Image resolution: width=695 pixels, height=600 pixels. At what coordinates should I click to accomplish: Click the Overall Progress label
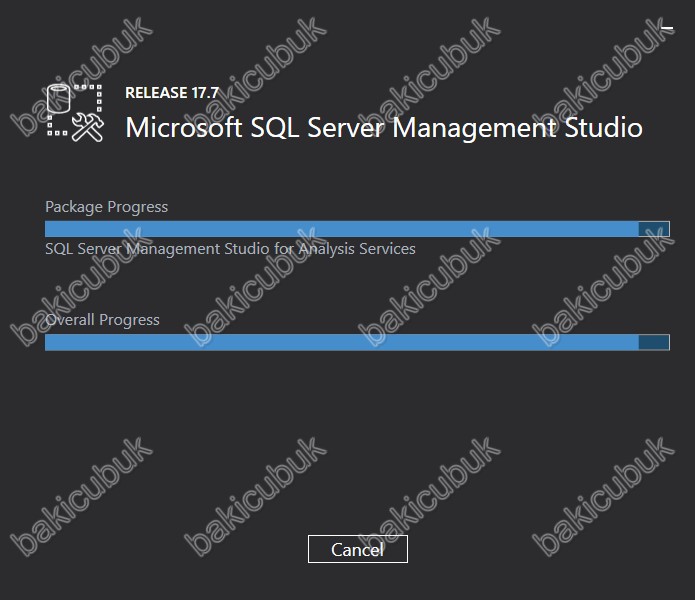pyautogui.click(x=102, y=319)
